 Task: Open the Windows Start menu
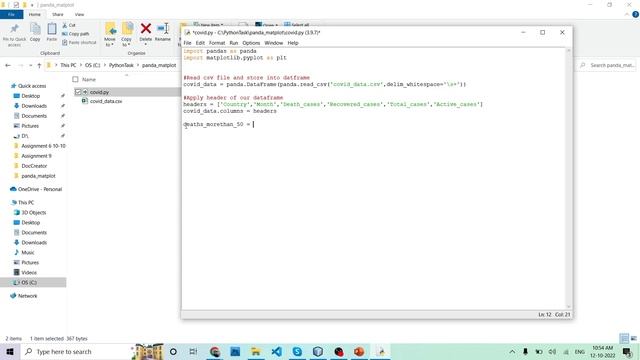tap(9, 351)
